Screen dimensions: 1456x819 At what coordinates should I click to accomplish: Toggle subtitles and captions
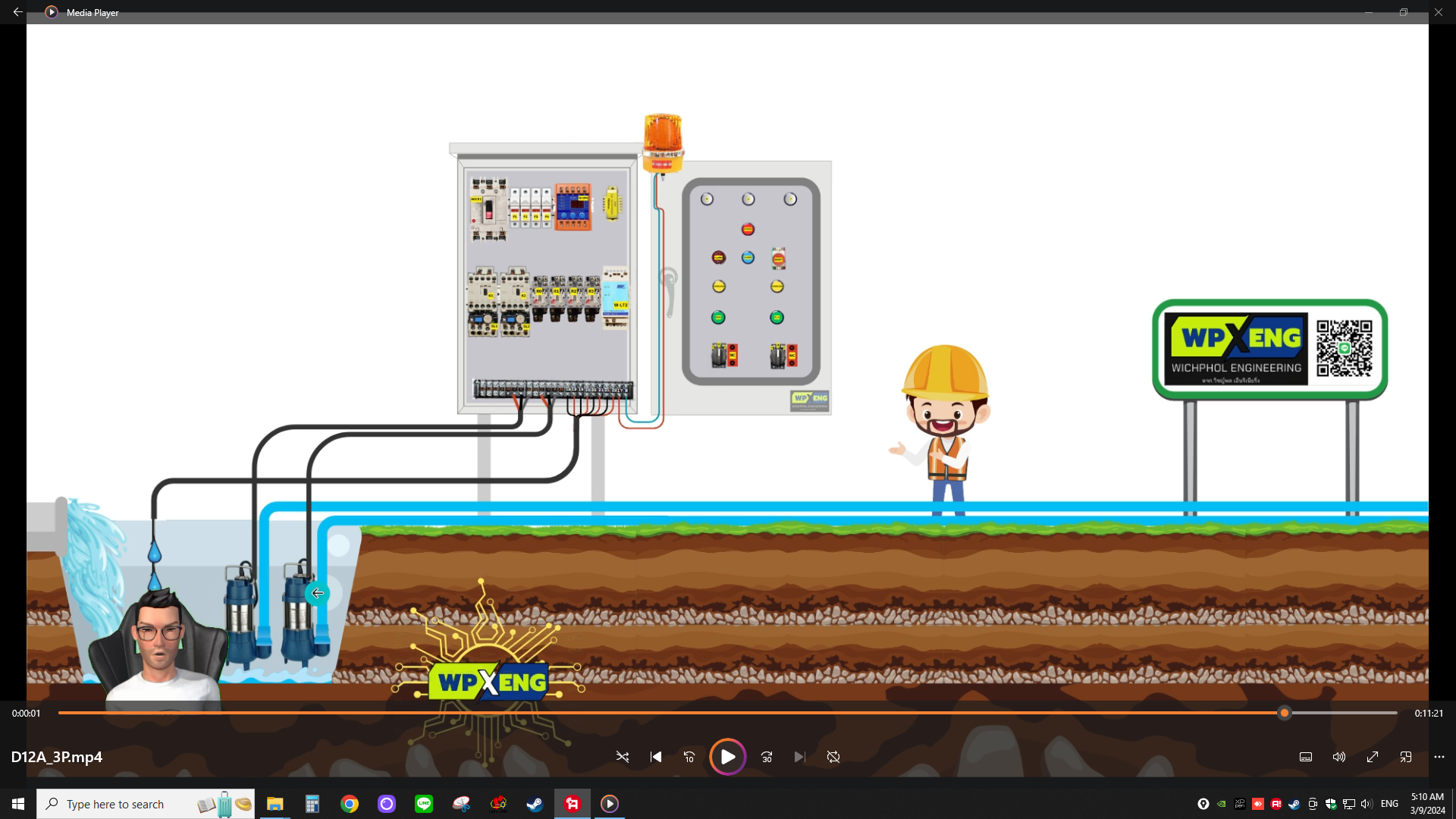[x=1306, y=757]
